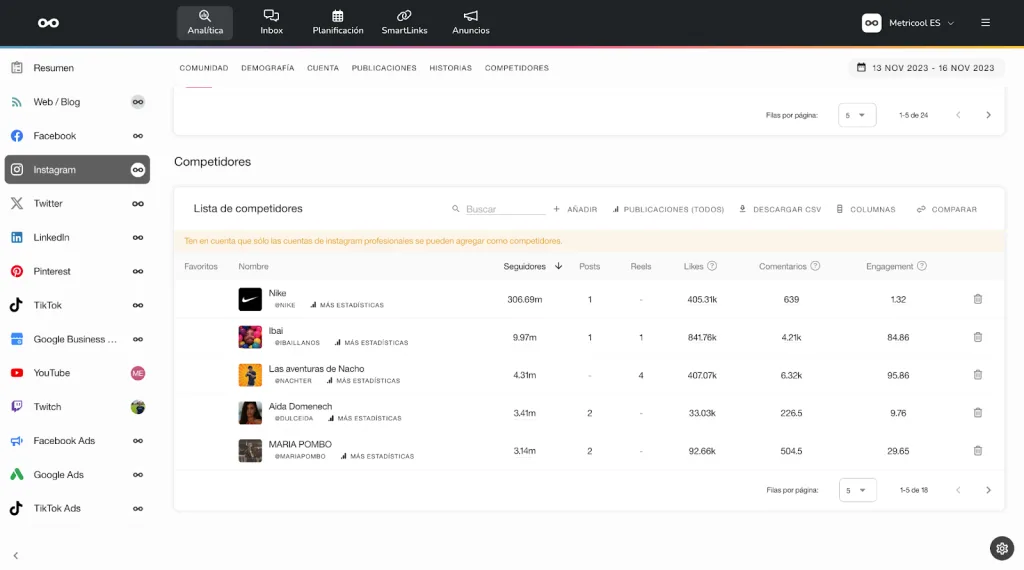Image resolution: width=1024 pixels, height=570 pixels.
Task: Select LinkedIn in the sidebar
Action: pos(77,238)
